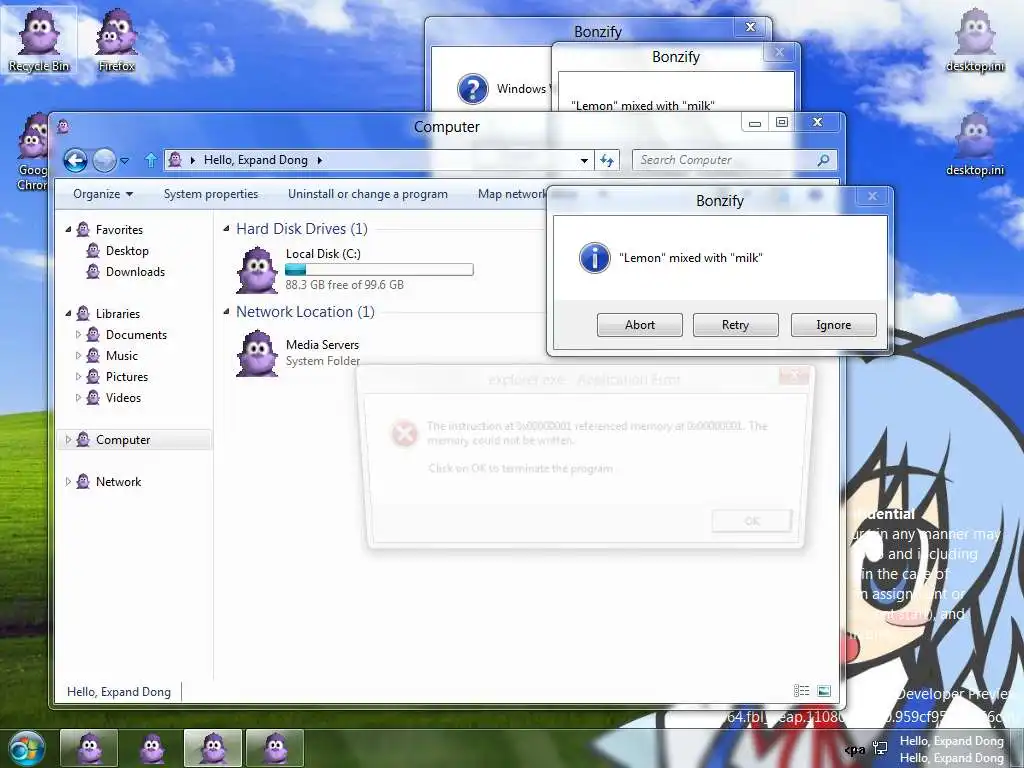The image size is (1024, 768).
Task: Collapse the Network Location group
Action: point(227,312)
